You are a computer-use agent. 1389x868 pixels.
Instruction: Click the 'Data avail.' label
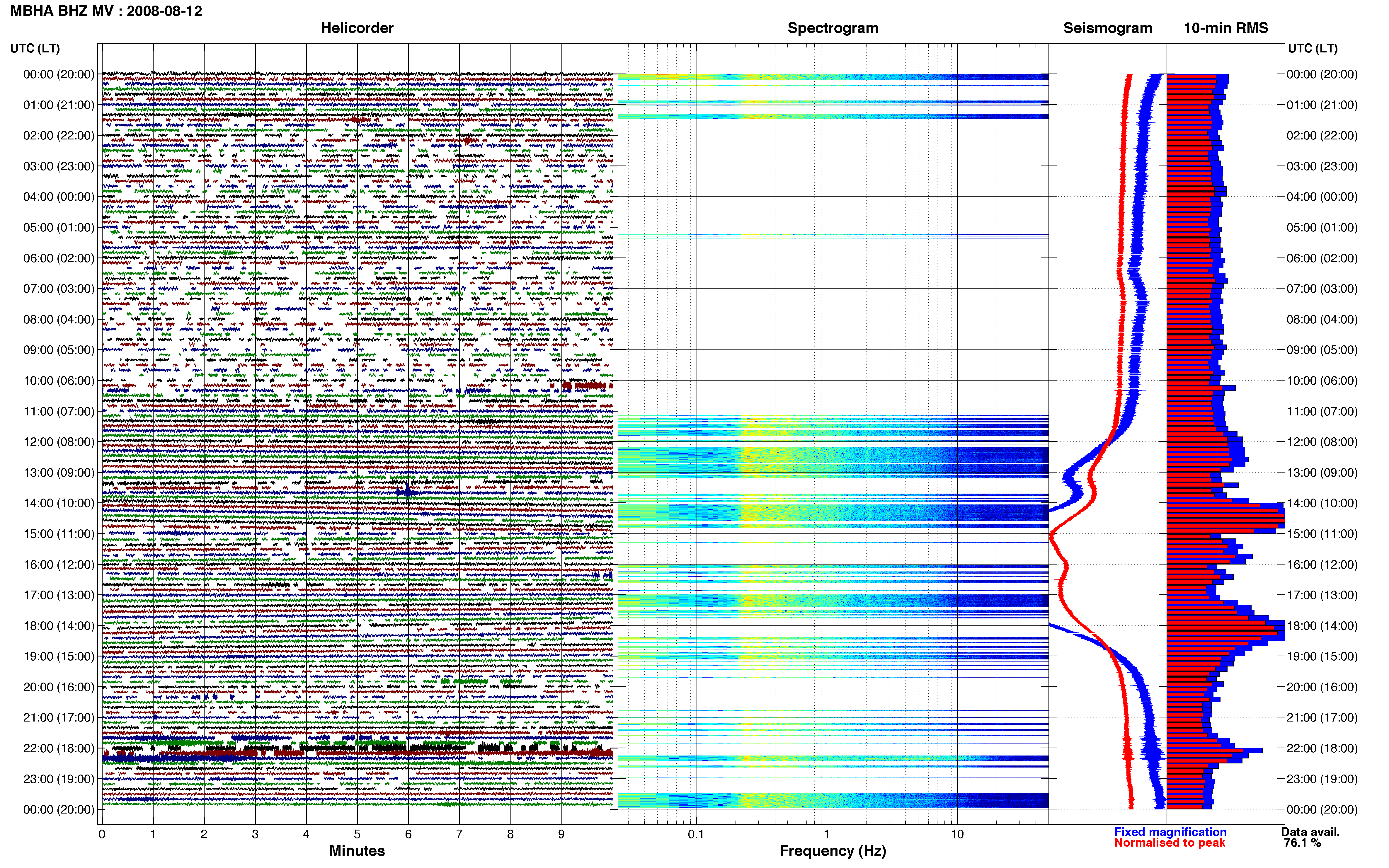[x=1310, y=832]
